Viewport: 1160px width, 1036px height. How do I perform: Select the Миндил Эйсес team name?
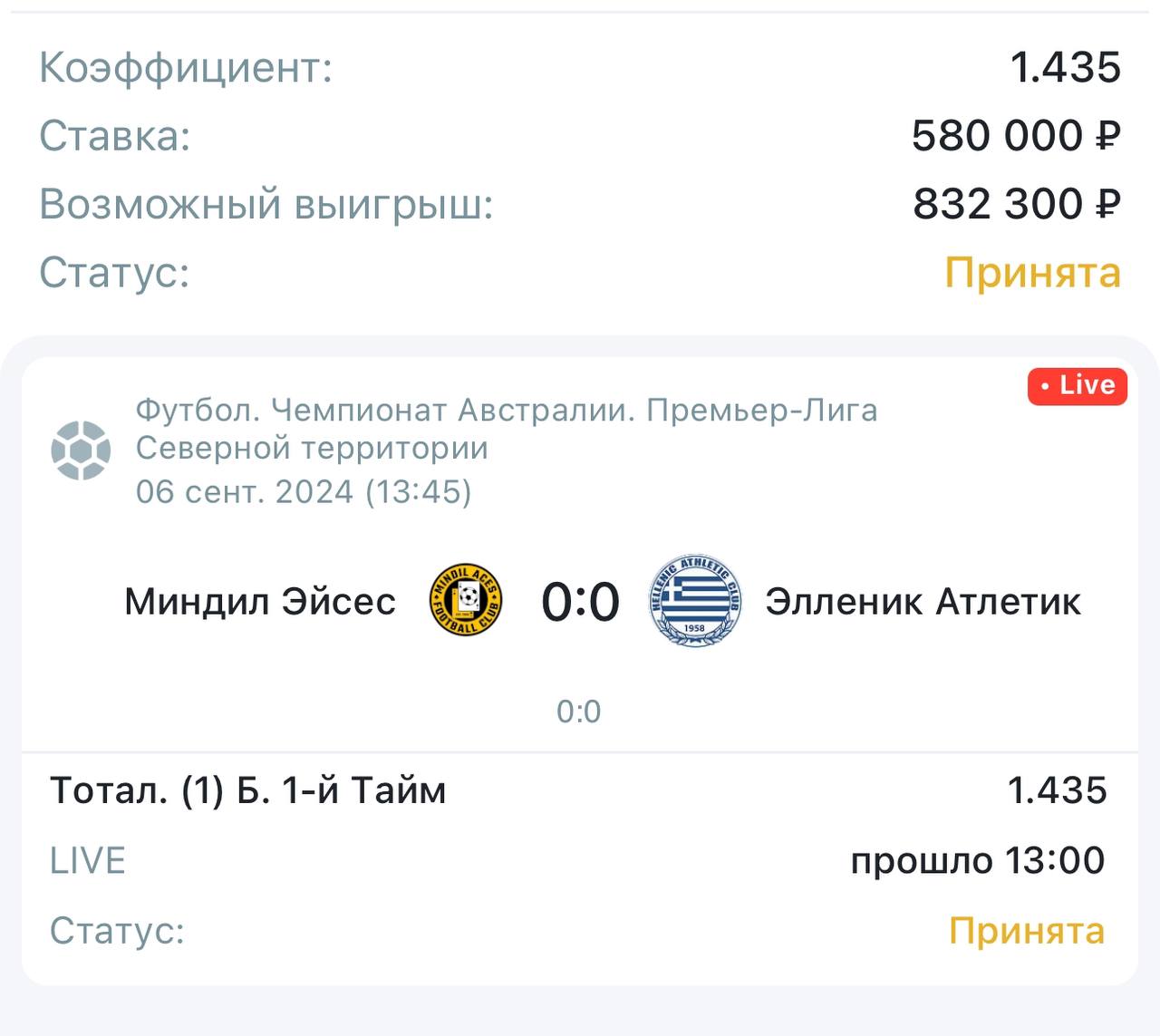[260, 602]
